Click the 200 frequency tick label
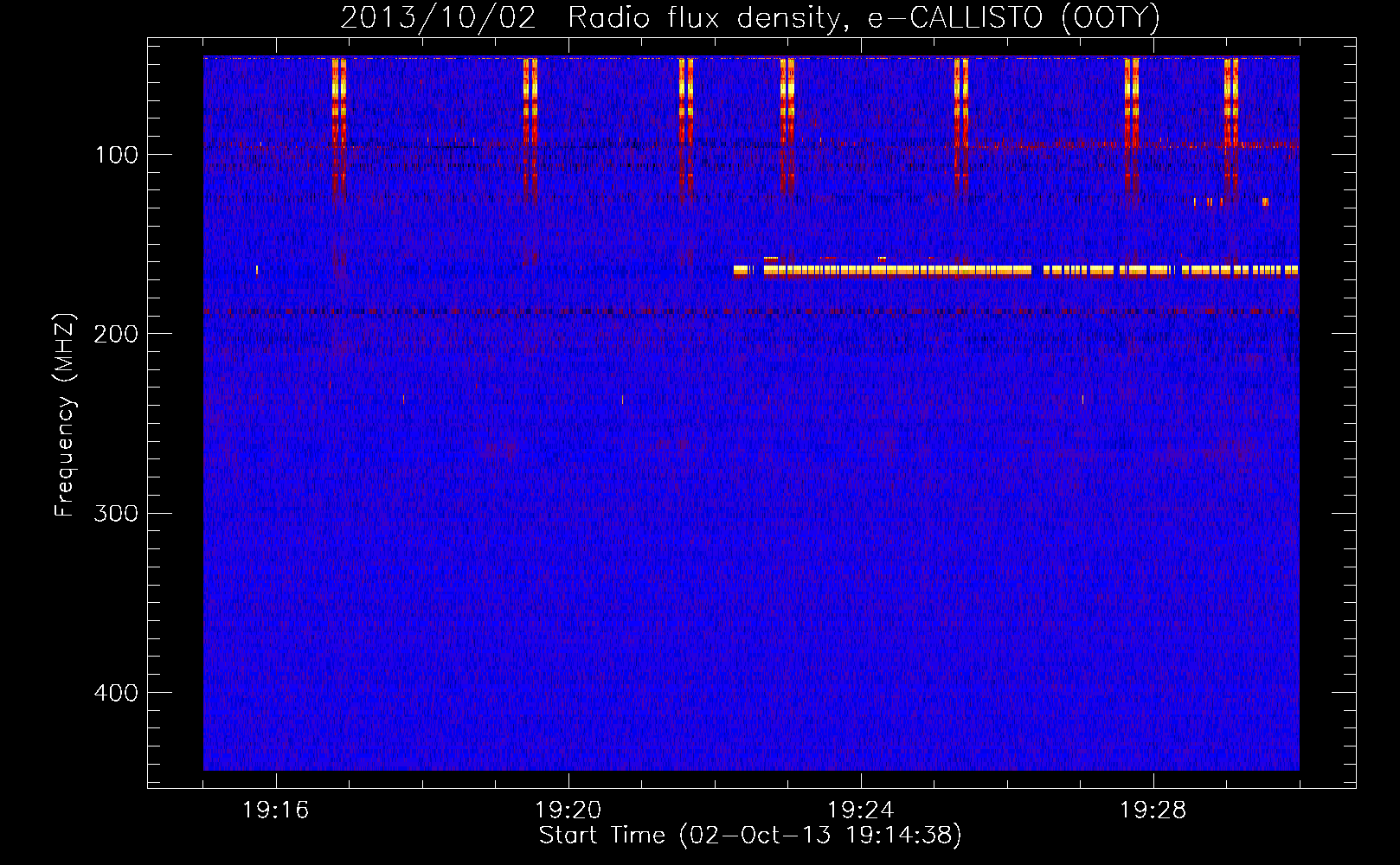The image size is (1400, 865). (x=116, y=334)
